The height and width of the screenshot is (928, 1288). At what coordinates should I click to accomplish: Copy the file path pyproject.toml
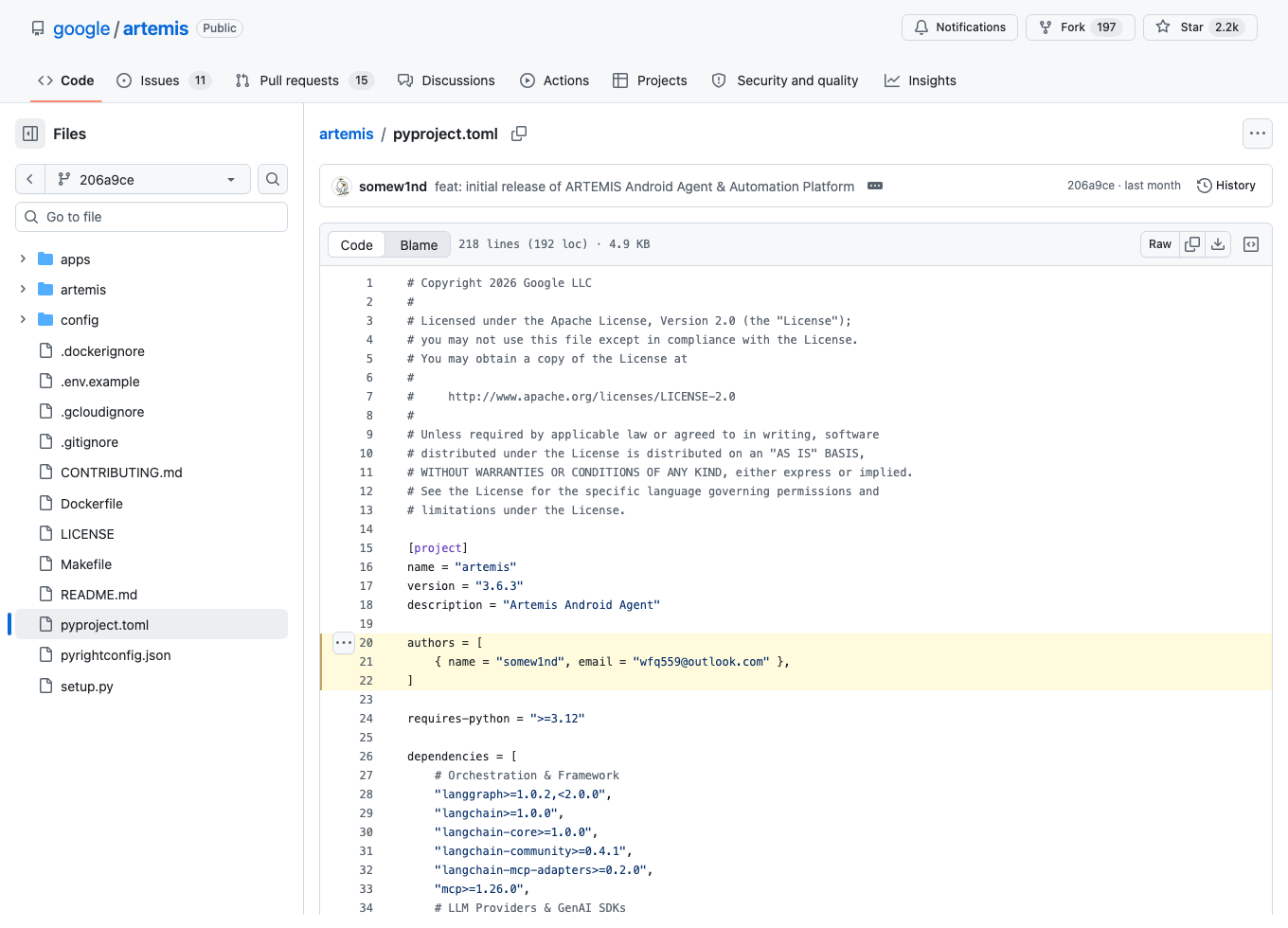[x=519, y=134]
